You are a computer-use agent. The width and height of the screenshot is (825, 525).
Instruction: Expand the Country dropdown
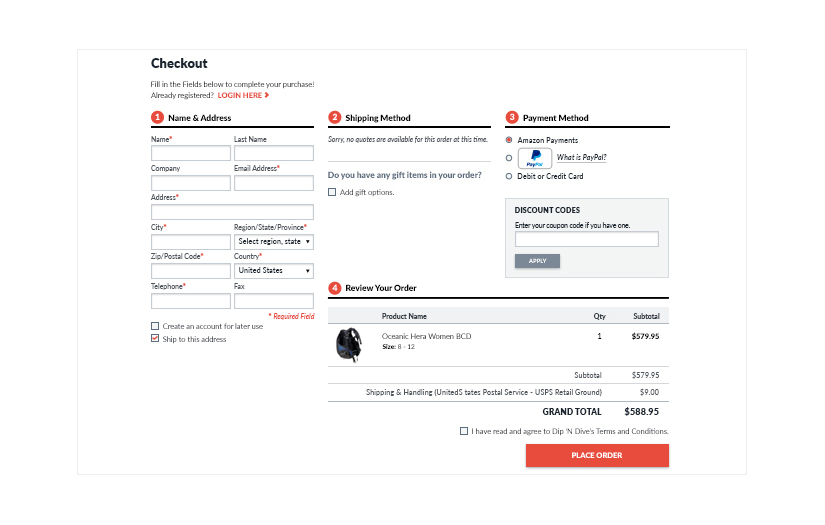[273, 271]
